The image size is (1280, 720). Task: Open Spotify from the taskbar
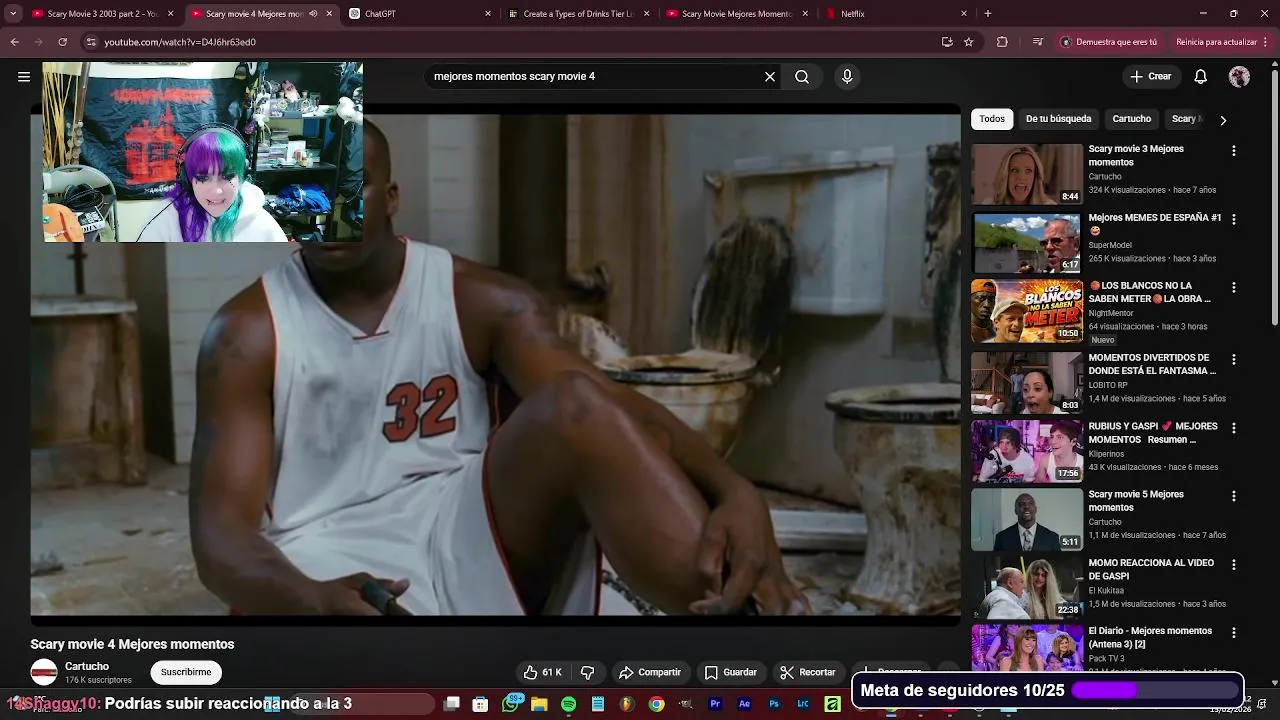[569, 704]
